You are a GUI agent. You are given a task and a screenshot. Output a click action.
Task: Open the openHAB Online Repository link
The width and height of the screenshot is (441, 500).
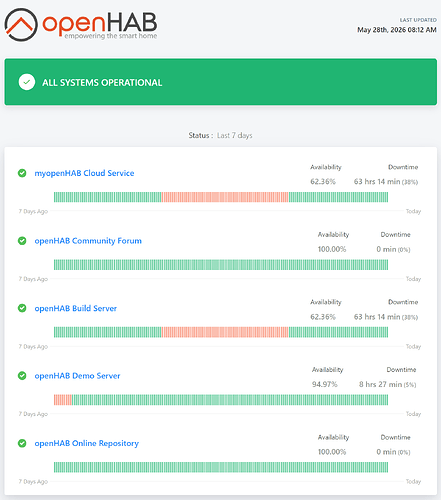87,443
